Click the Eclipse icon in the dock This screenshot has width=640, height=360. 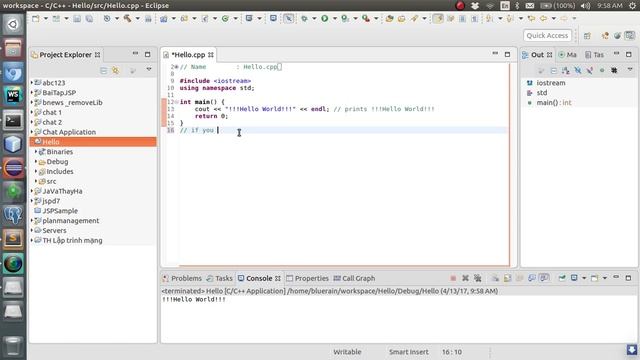(13, 168)
